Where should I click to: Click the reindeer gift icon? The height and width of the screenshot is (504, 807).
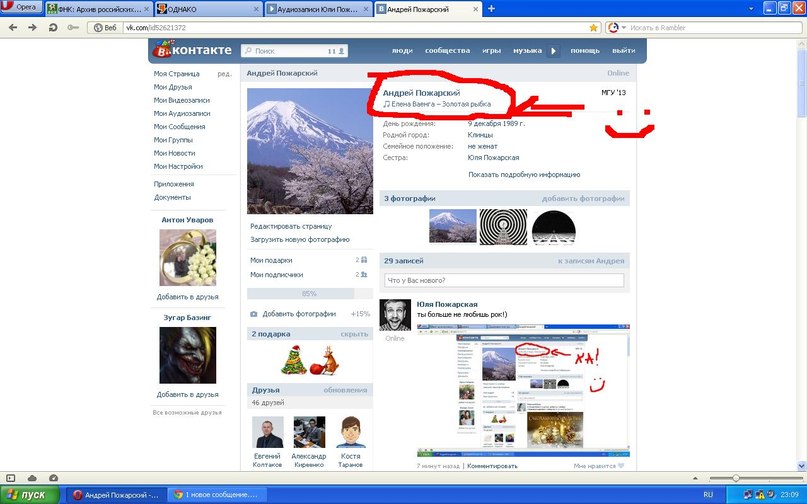(x=325, y=360)
